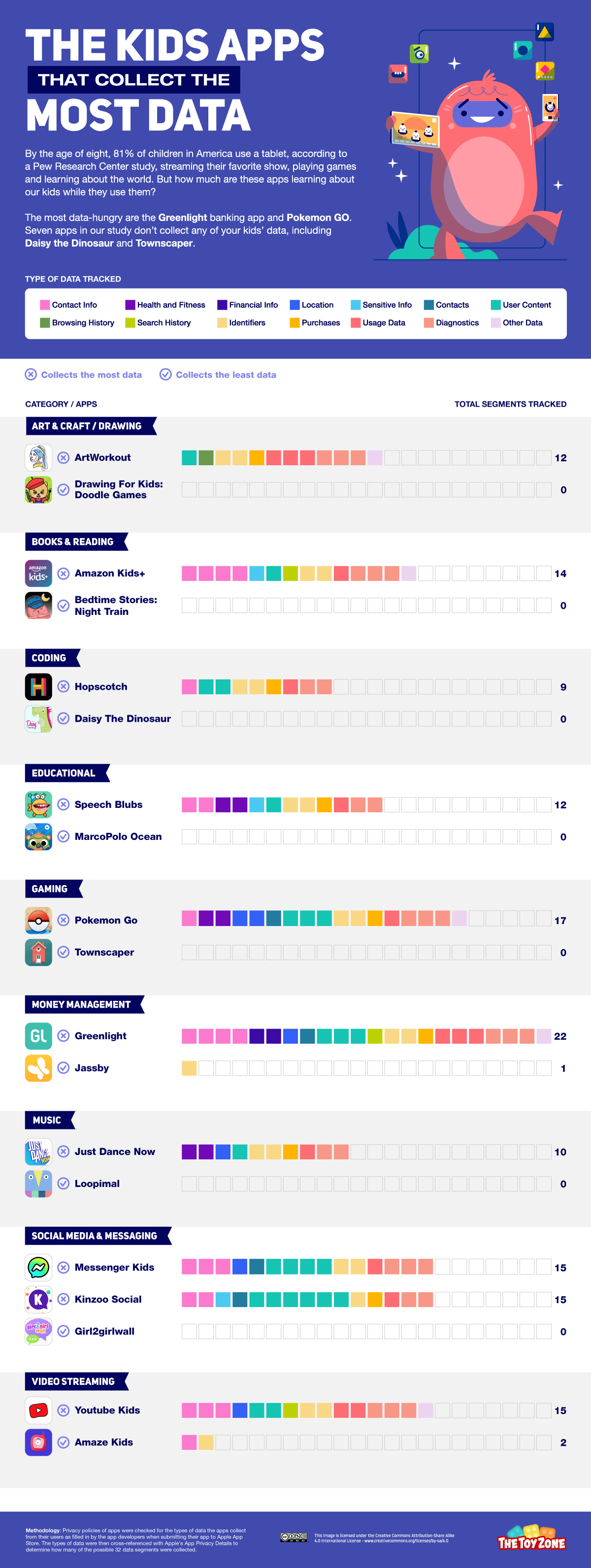Screen dimensions: 591x1568
Task: Click the ArtWorkout app icon
Action: [38, 458]
